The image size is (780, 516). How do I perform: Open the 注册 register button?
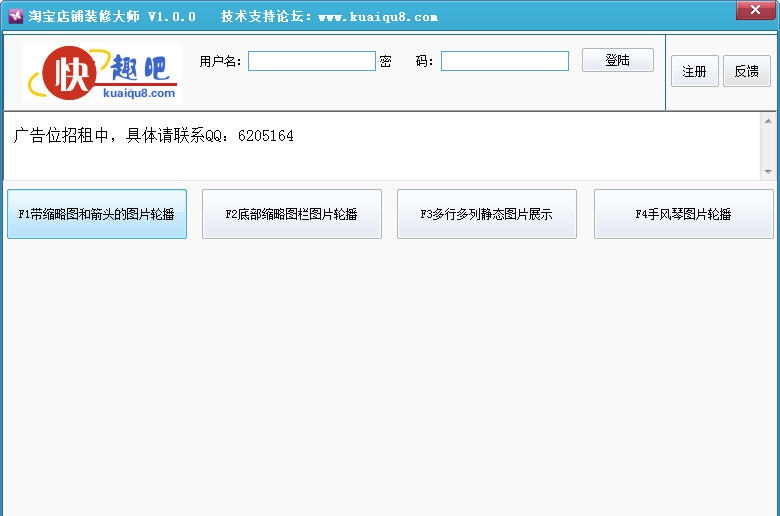coord(695,71)
